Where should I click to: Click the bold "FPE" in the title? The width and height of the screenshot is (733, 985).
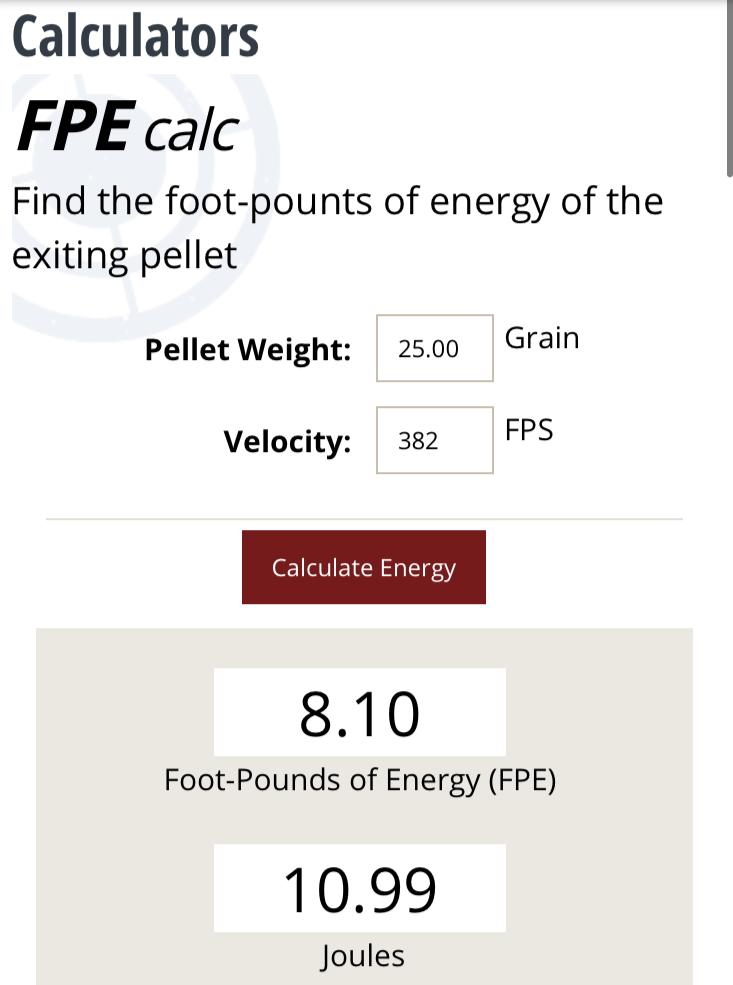(x=74, y=127)
